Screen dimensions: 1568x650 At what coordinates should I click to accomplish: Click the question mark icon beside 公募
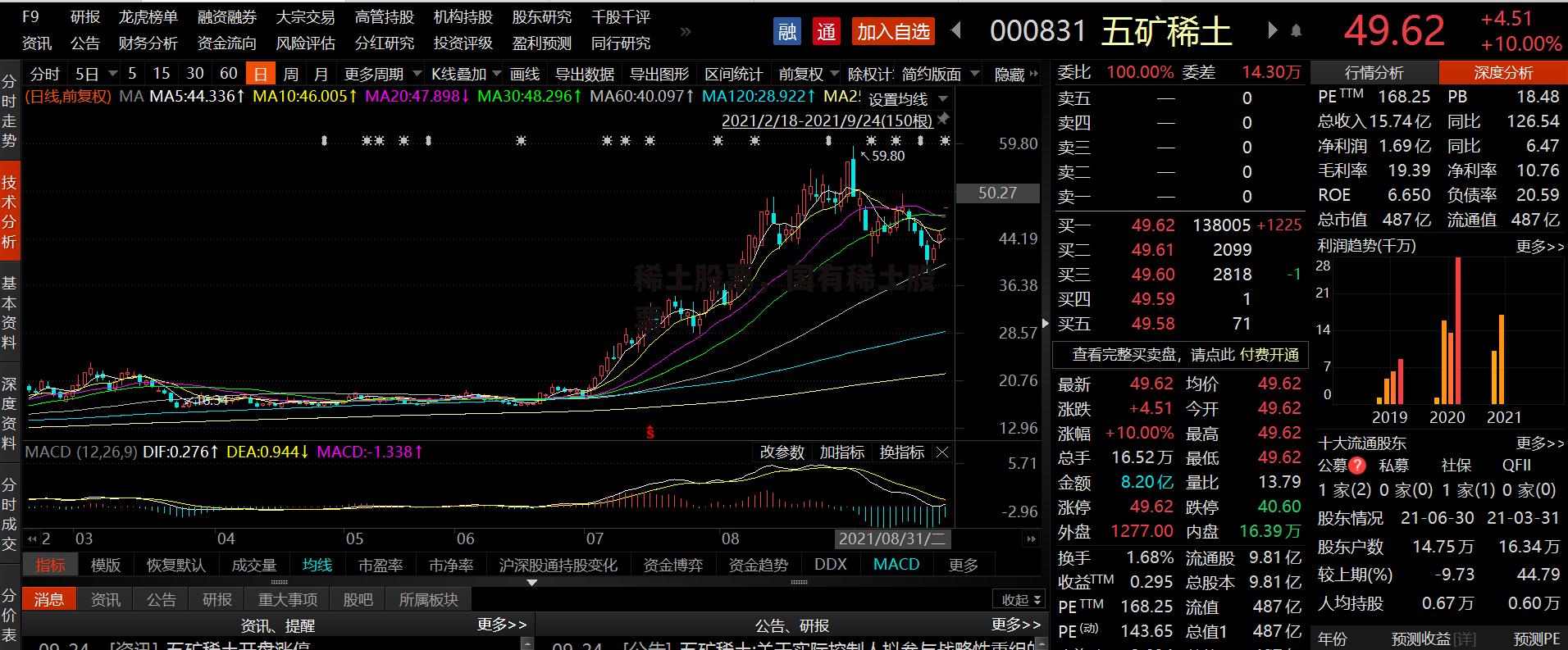[x=1357, y=466]
